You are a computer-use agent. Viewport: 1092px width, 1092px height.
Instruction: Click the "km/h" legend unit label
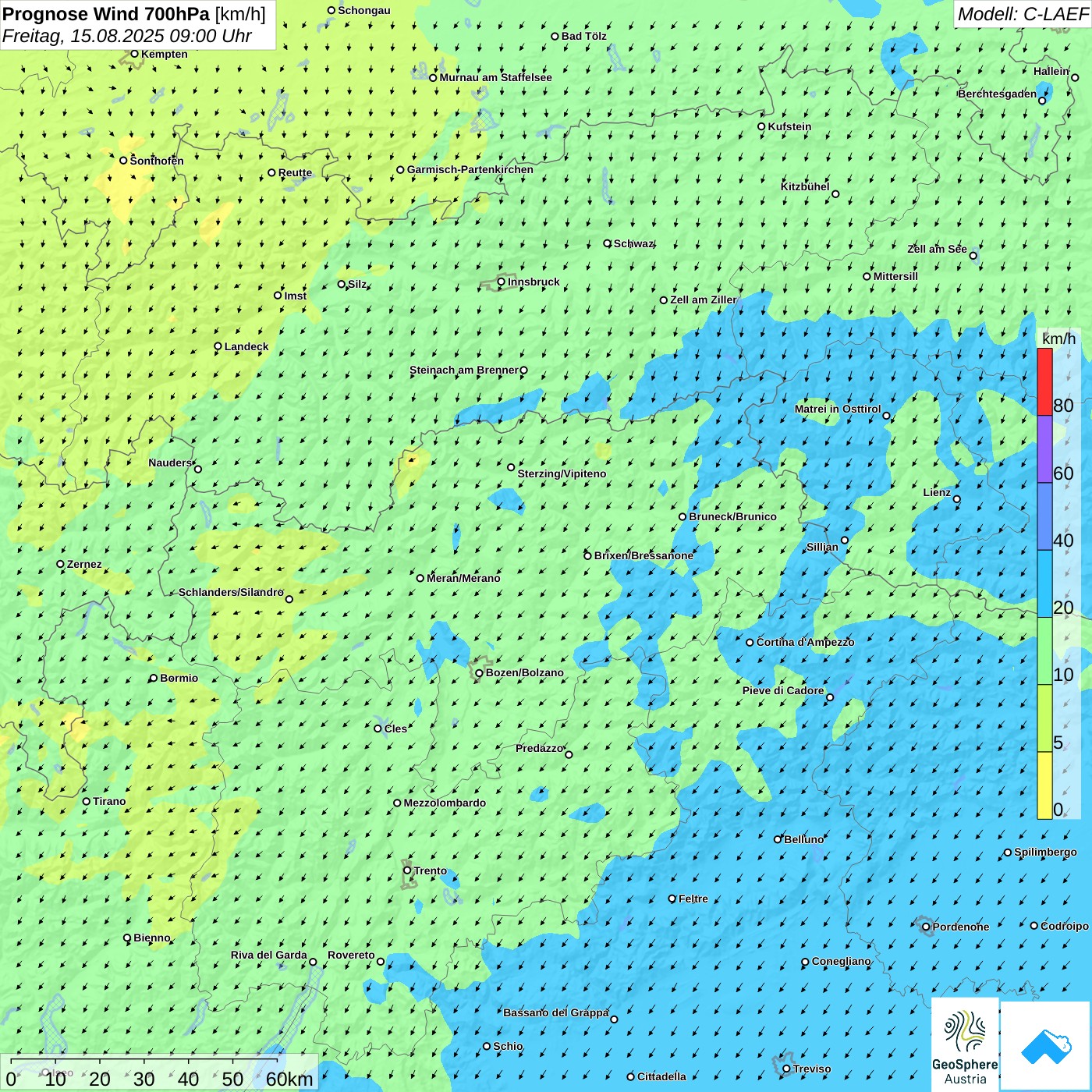(x=1058, y=339)
